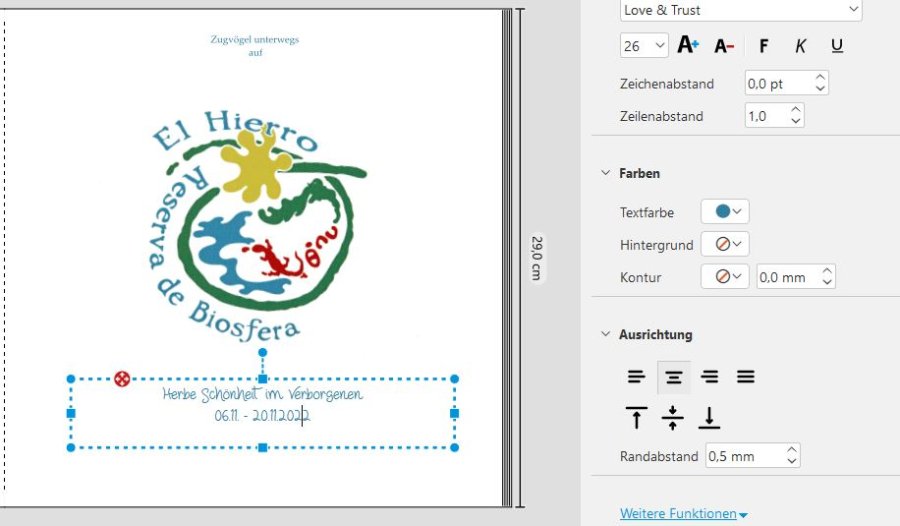The height and width of the screenshot is (526, 900).
Task: Center text vertically
Action: (x=673, y=417)
